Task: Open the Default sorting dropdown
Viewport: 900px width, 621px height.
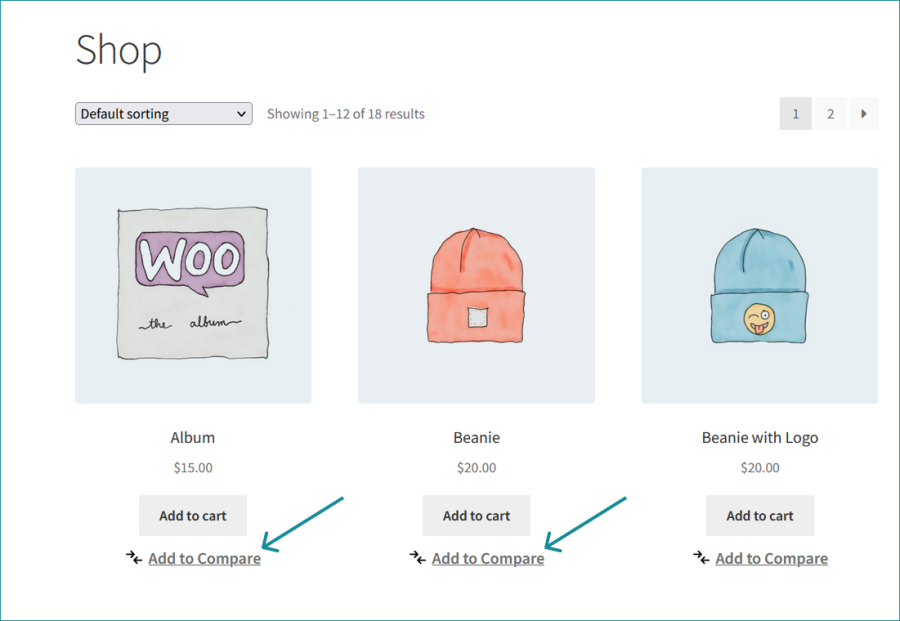Action: pyautogui.click(x=163, y=114)
